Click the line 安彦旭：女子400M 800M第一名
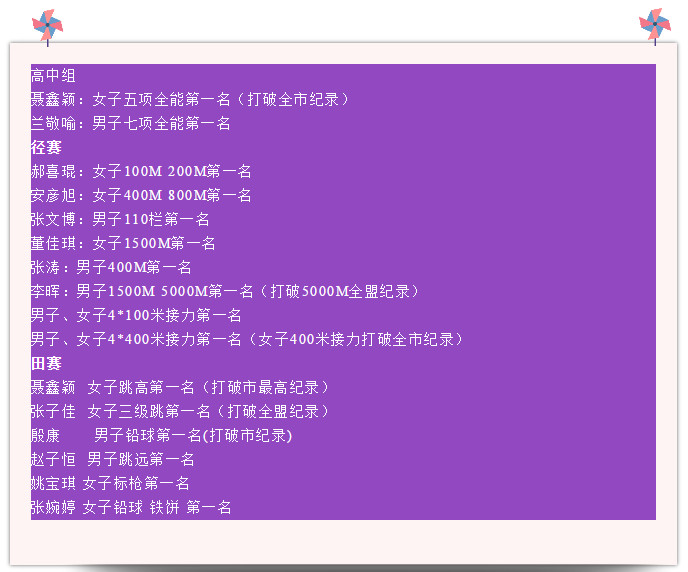Screen dimensions: 688x572 click(141, 195)
